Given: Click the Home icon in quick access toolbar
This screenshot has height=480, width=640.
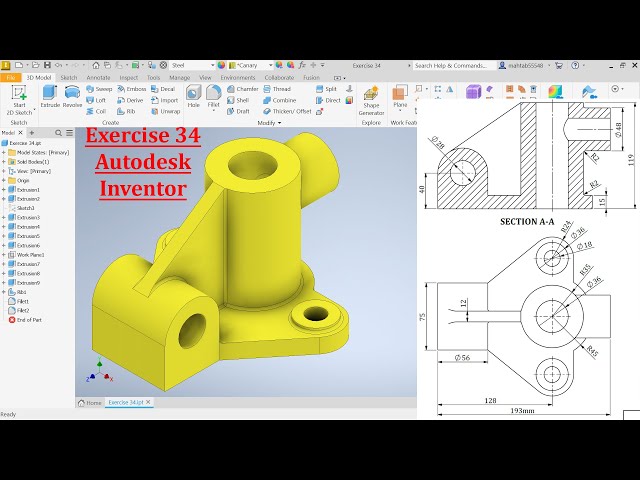Looking at the screenshot, I should (x=96, y=65).
